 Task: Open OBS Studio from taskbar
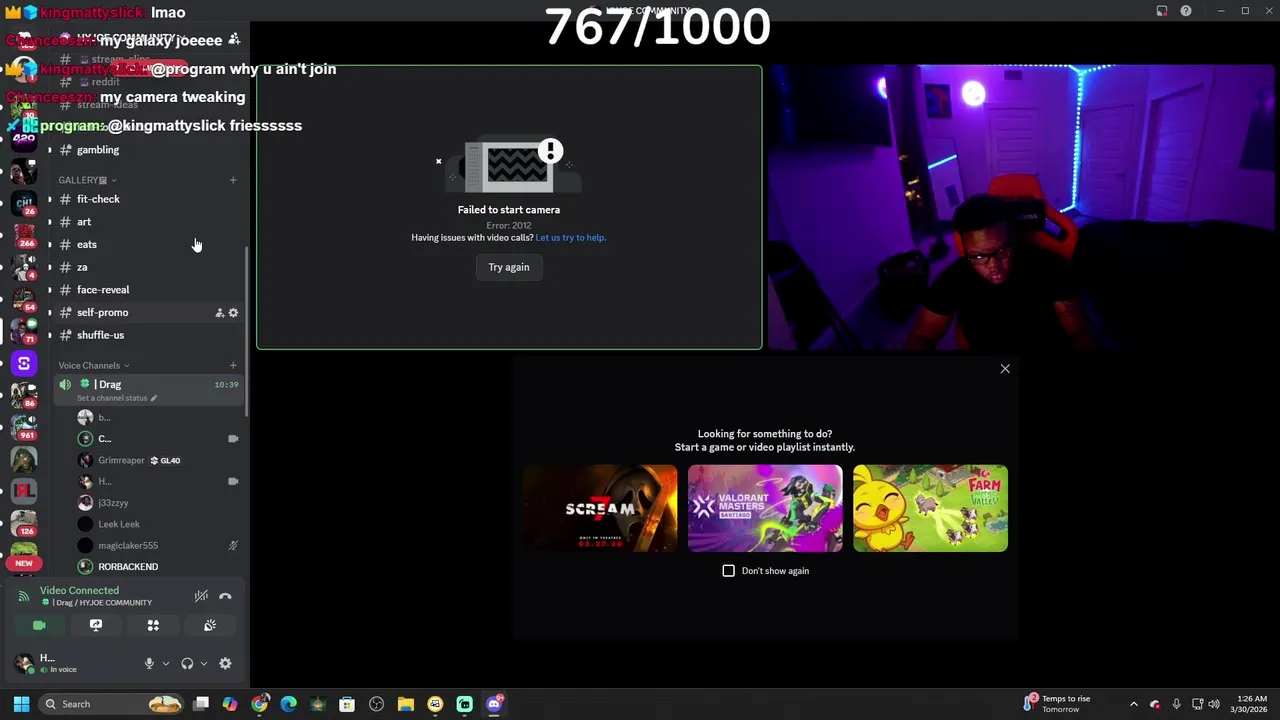pyautogui.click(x=376, y=704)
